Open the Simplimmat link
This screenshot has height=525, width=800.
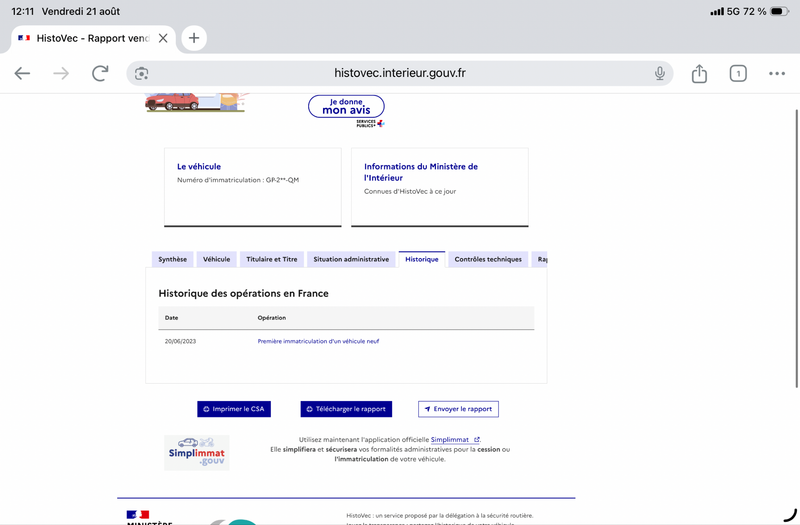(x=455, y=439)
